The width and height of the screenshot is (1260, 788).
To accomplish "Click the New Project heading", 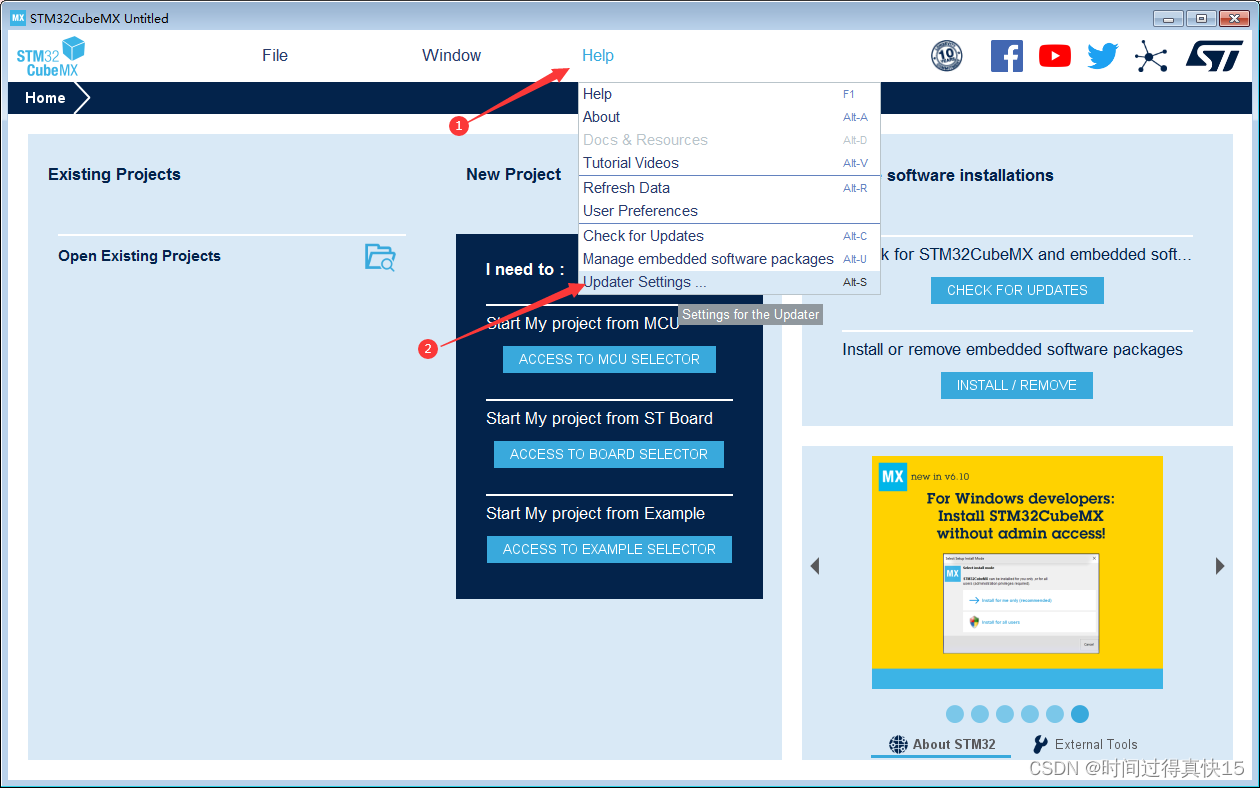I will pos(513,174).
